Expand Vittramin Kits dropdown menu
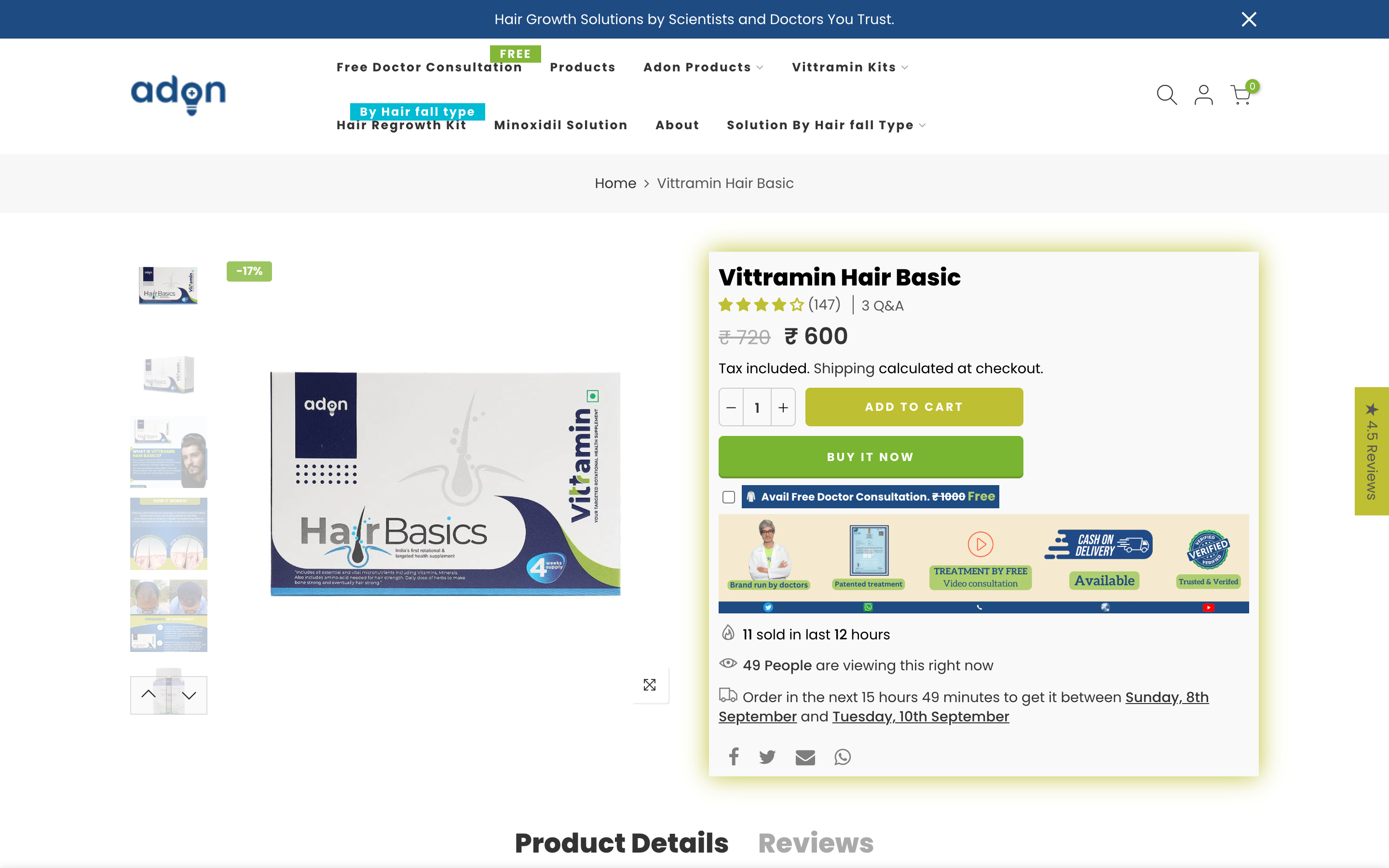Image resolution: width=1389 pixels, height=868 pixels. [x=849, y=67]
